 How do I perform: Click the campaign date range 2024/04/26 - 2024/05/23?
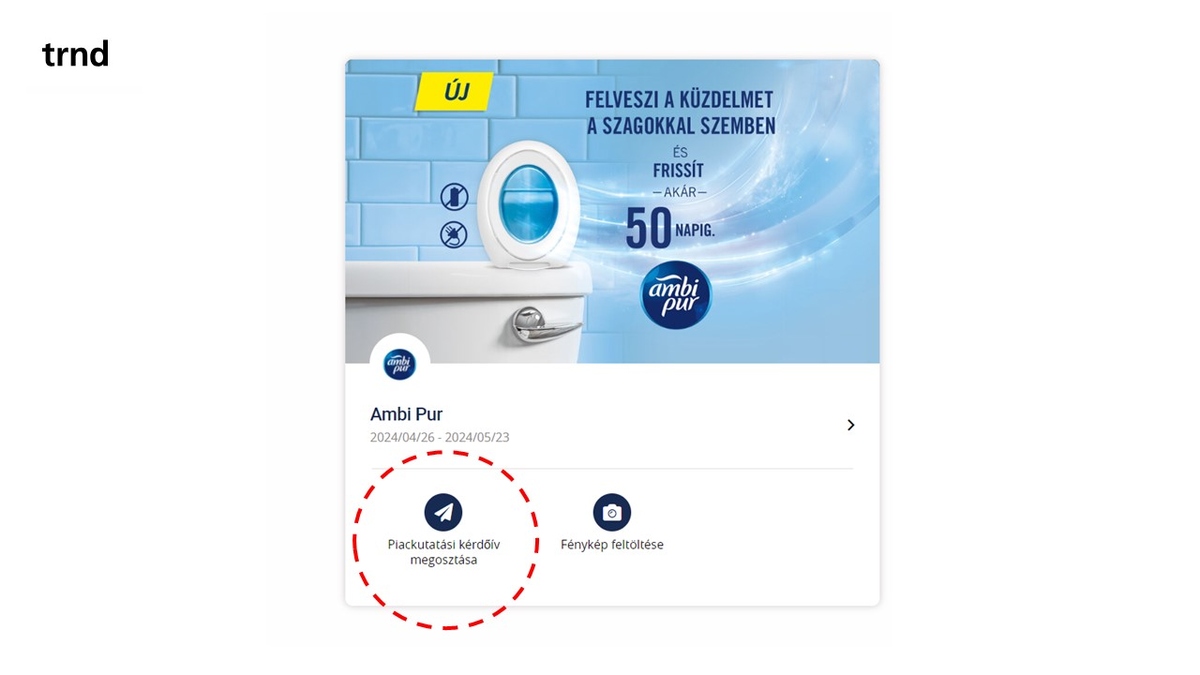point(440,438)
